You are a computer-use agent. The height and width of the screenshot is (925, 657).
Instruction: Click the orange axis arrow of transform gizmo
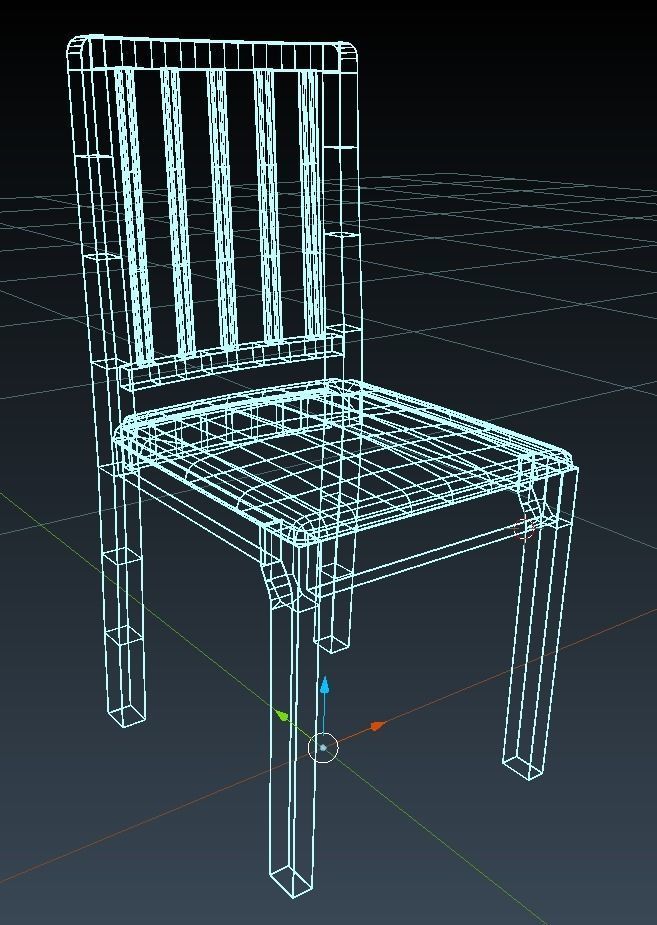377,726
